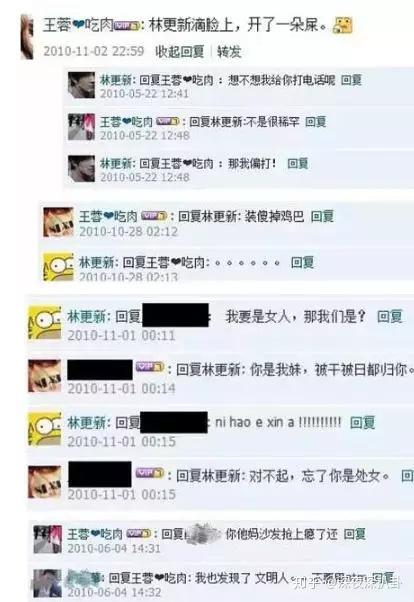The height and width of the screenshot is (602, 414).
Task: Click 回复 next to ni hao e xin a
Action: (x=363, y=423)
